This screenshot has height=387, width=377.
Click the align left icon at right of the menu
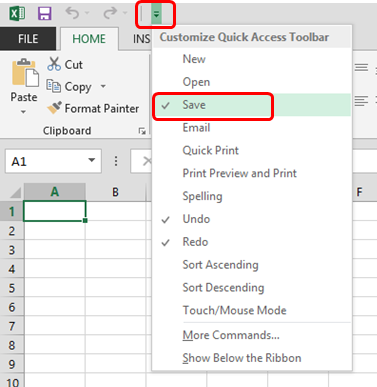(361, 101)
